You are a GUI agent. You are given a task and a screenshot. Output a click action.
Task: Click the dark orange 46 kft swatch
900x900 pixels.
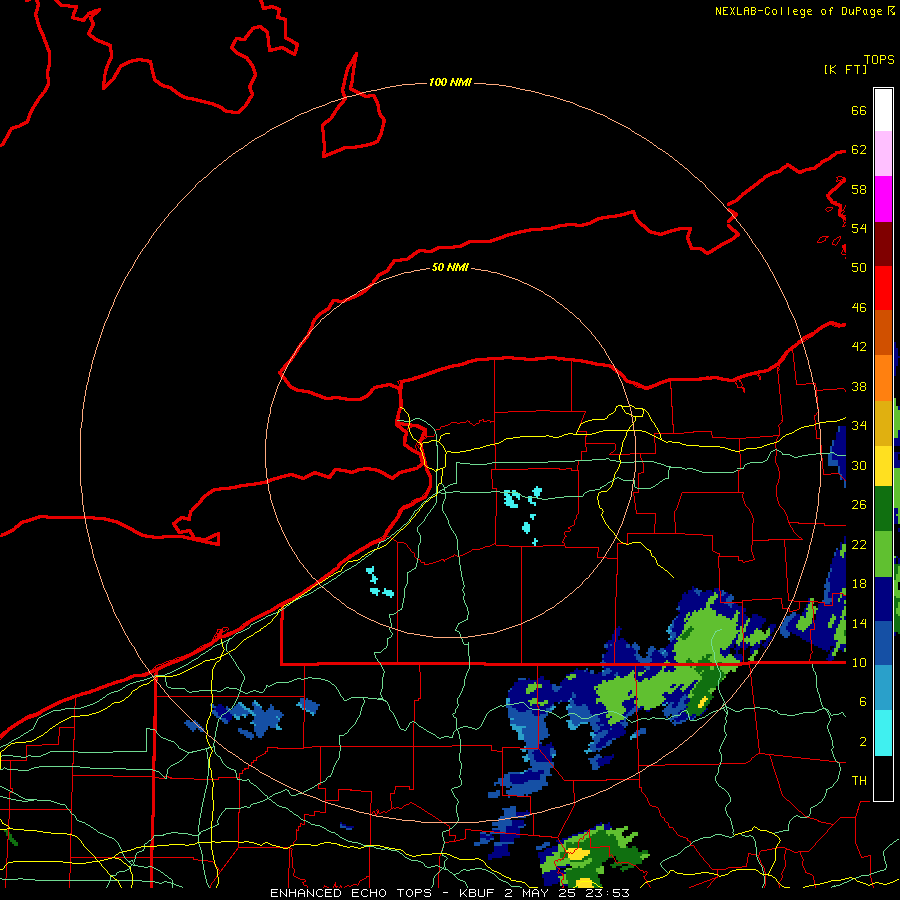pyautogui.click(x=883, y=332)
